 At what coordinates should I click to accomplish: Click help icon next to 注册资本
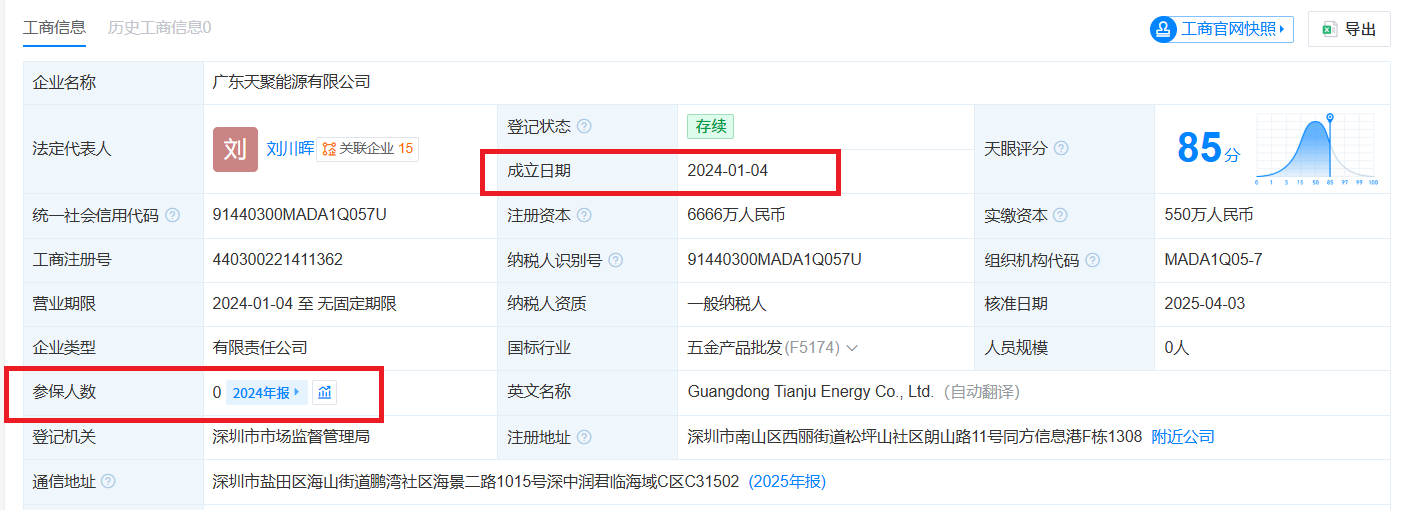584,215
